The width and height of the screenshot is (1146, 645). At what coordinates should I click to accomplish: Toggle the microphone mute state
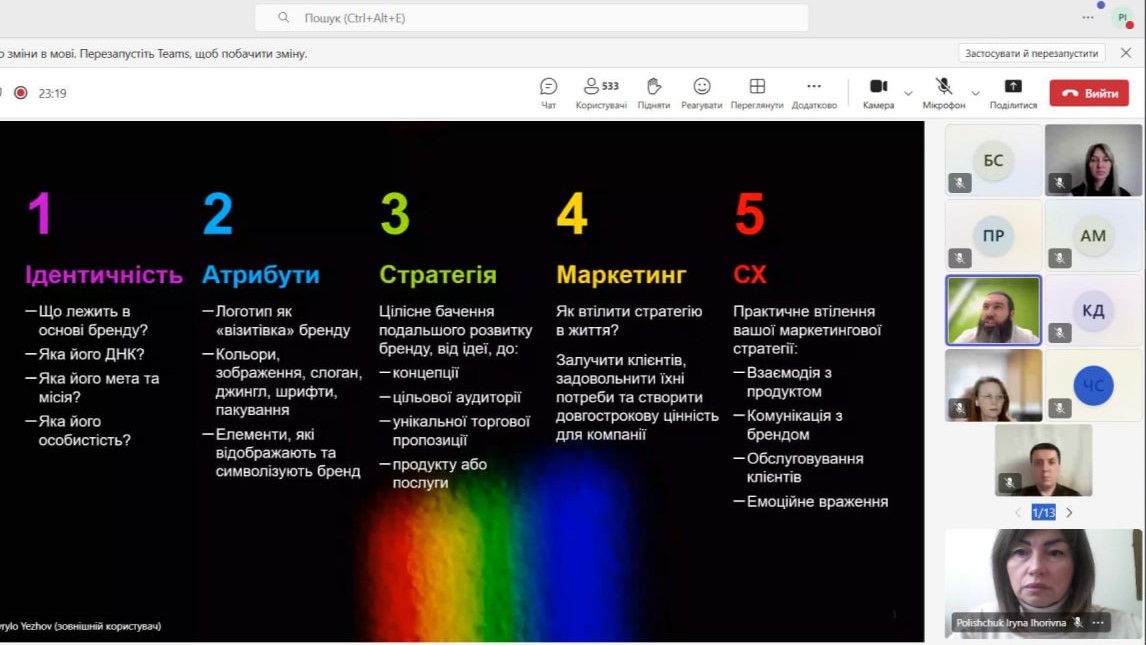pyautogui.click(x=943, y=87)
